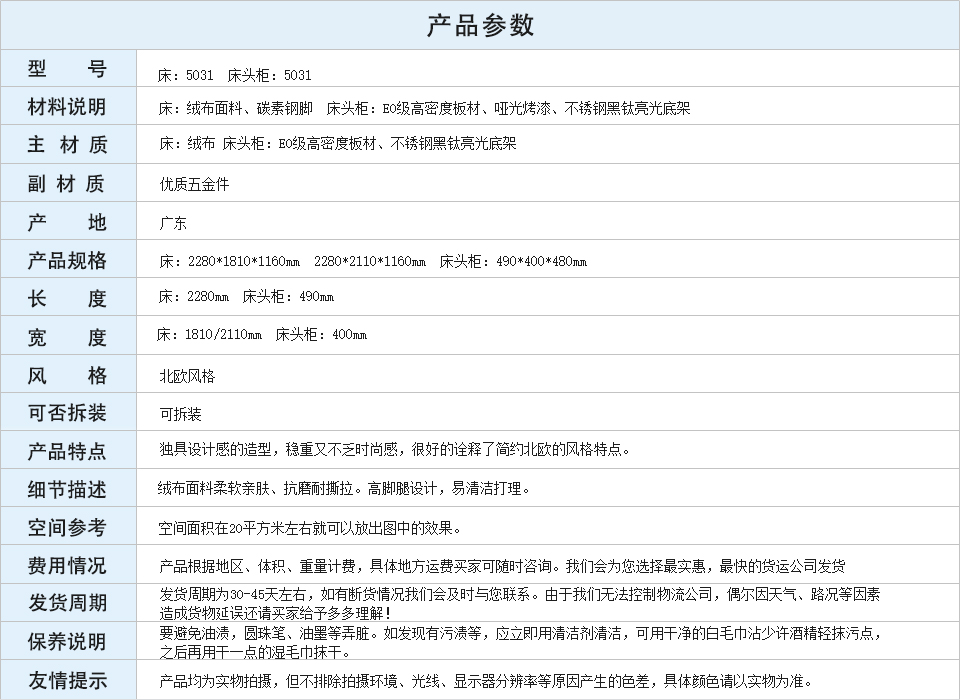Select the 费用情况 row label
This screenshot has height=700, width=960.
click(67, 565)
